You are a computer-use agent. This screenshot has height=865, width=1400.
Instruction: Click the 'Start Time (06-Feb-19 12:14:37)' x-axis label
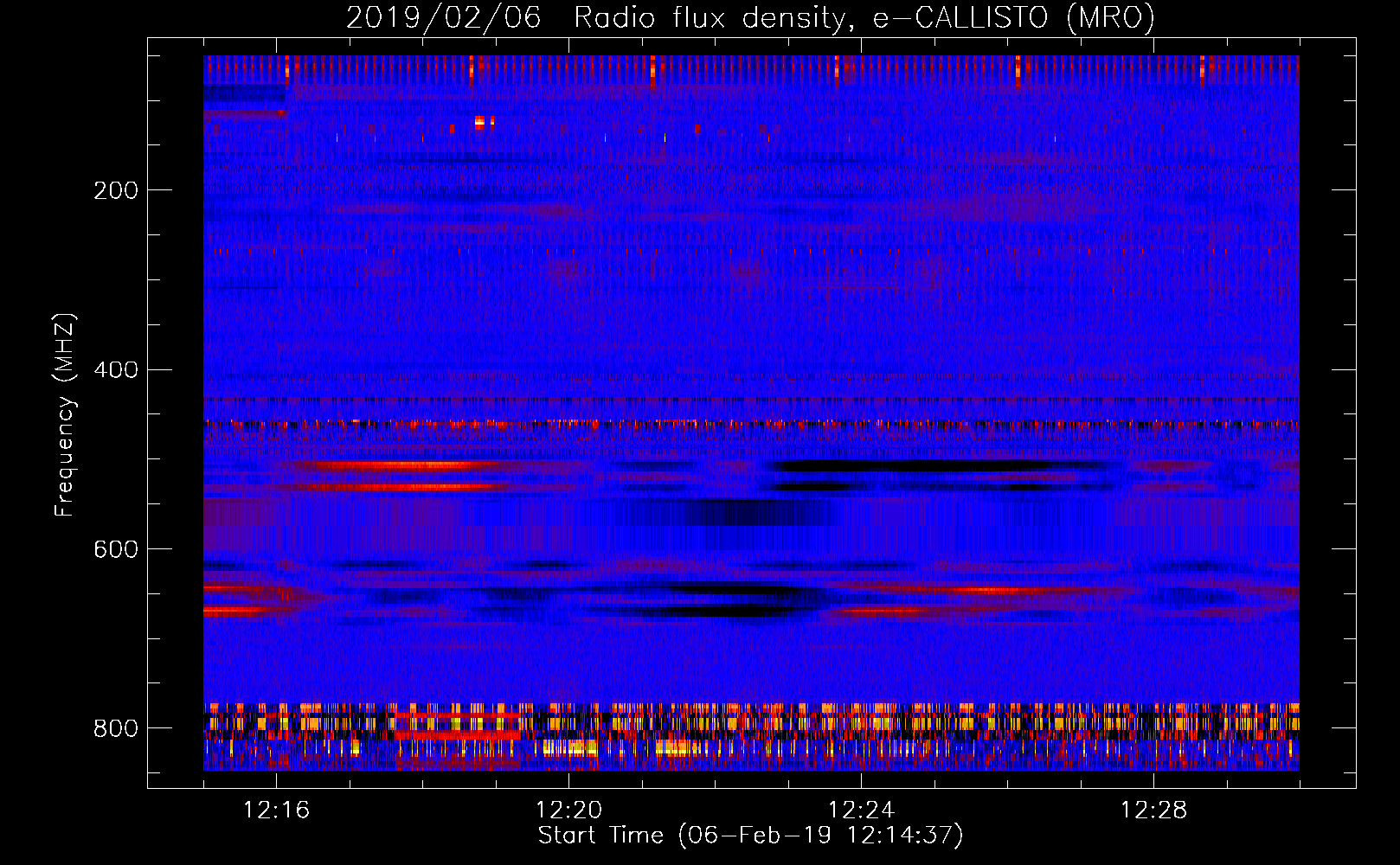point(750,836)
